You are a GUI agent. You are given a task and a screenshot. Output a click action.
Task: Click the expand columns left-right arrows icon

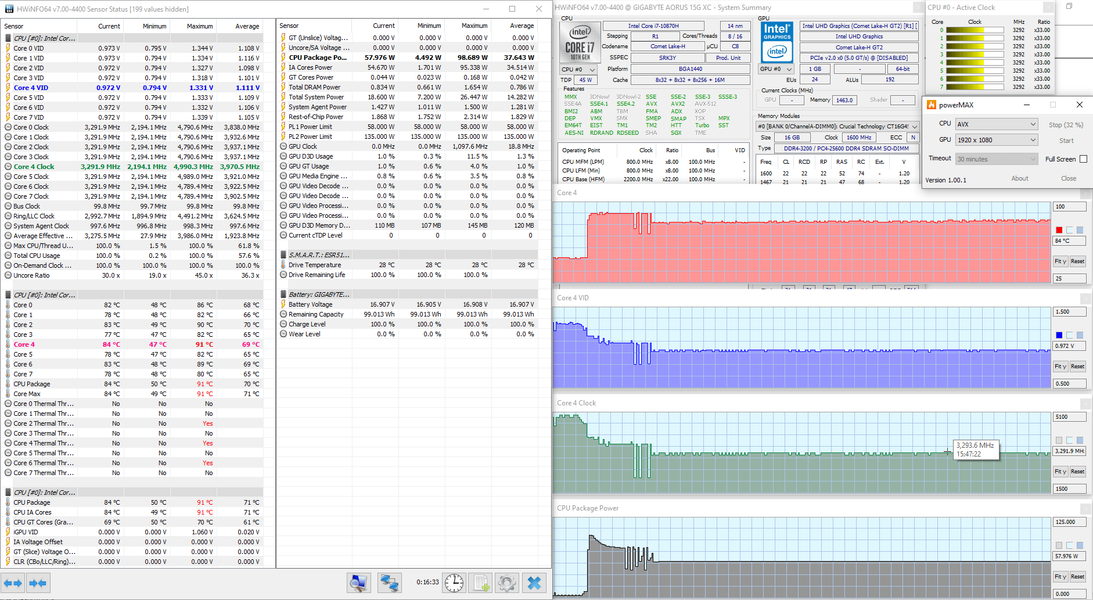coord(13,582)
